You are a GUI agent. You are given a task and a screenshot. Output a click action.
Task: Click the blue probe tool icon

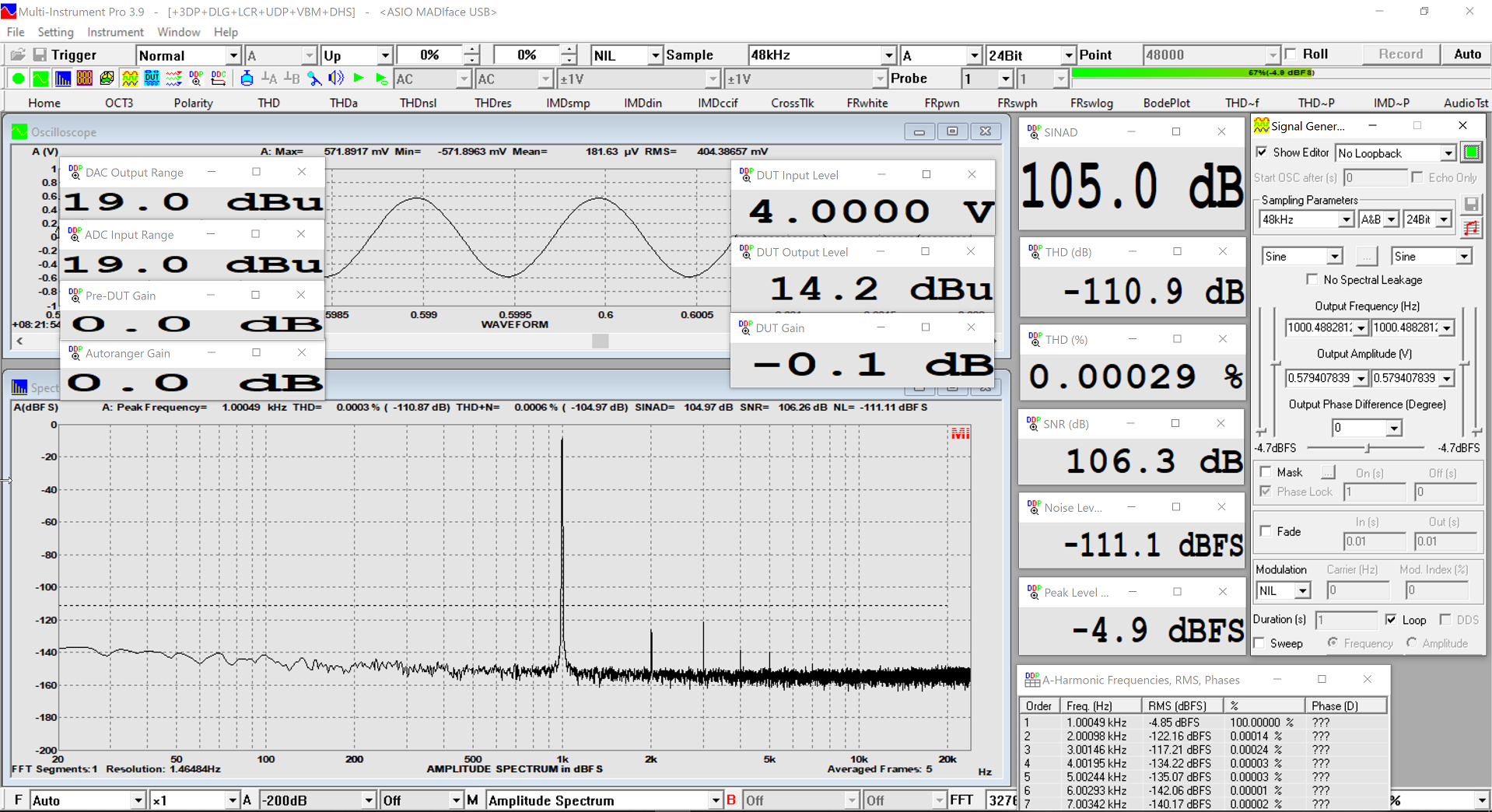tap(314, 79)
